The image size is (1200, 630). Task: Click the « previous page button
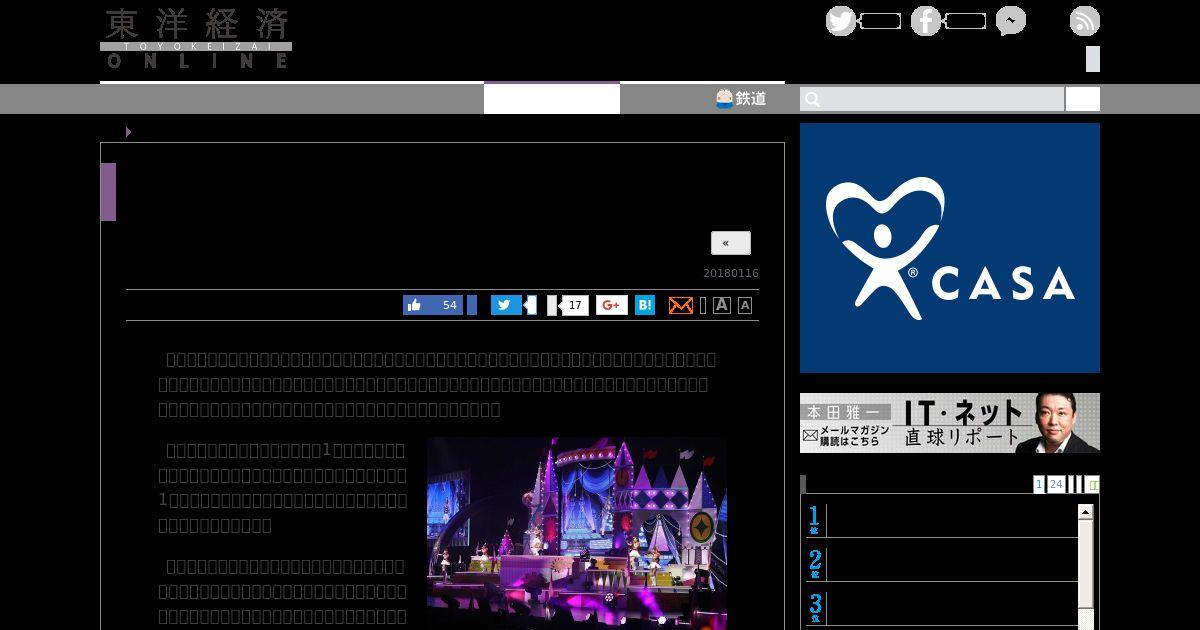[731, 243]
